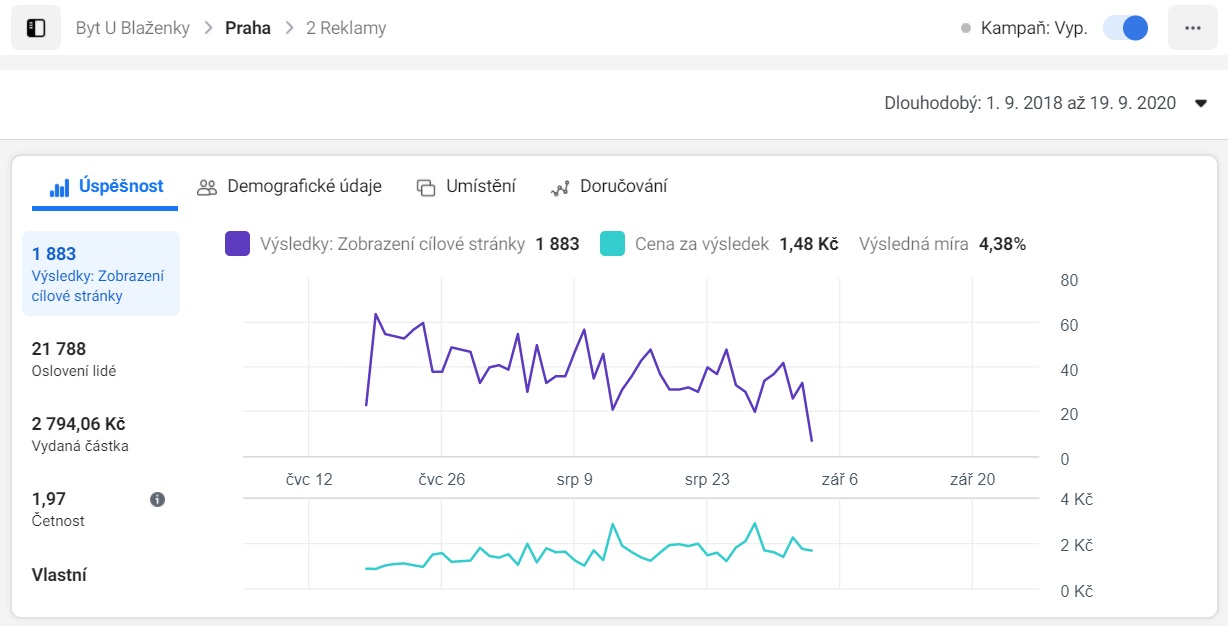The image size is (1228, 626).
Task: Switch to the Demografické údaje tab
Action: (x=303, y=186)
